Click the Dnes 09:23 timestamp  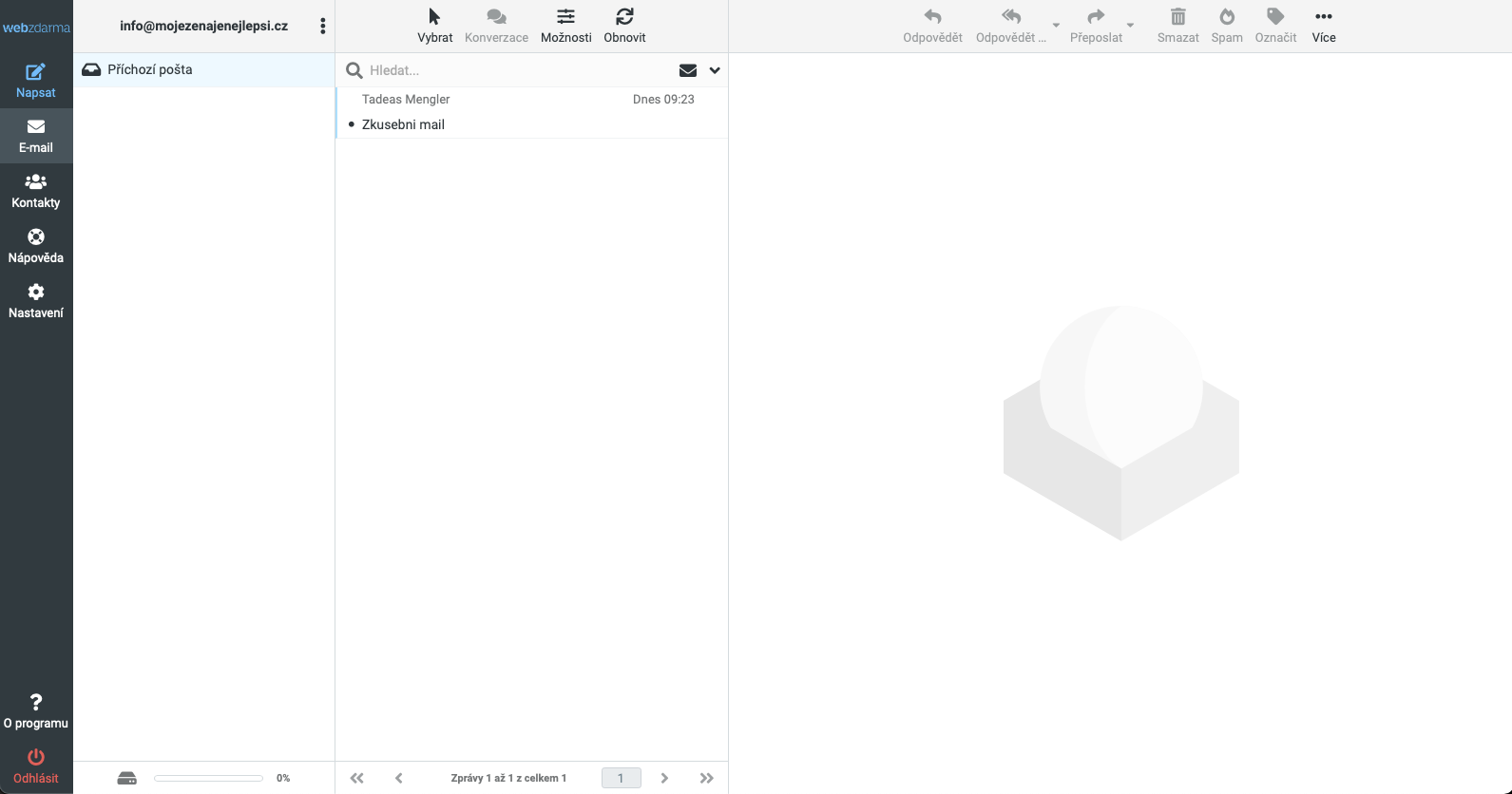[663, 100]
